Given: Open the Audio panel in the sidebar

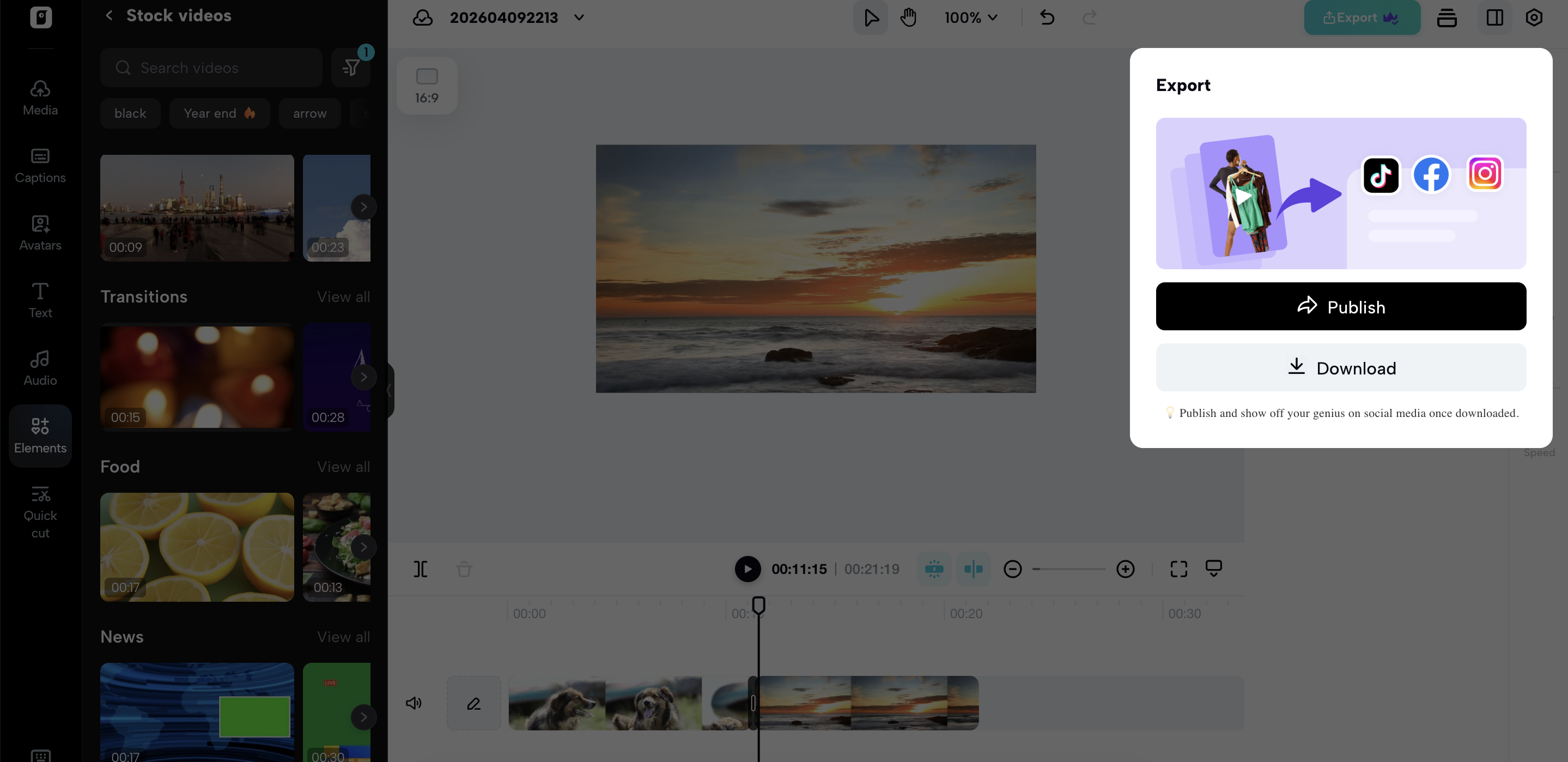Looking at the screenshot, I should click(40, 366).
